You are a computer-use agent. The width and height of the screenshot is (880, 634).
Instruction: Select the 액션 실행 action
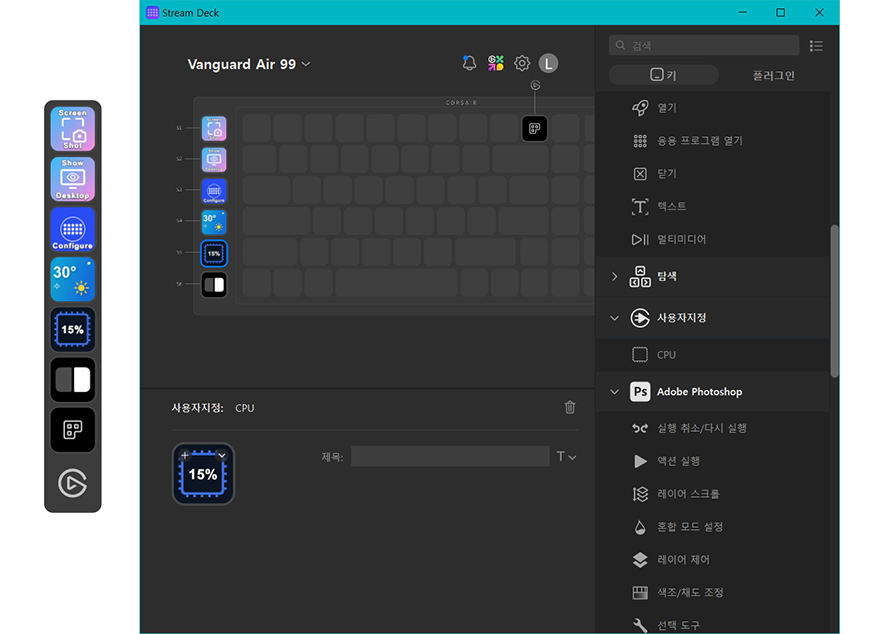pos(713,461)
